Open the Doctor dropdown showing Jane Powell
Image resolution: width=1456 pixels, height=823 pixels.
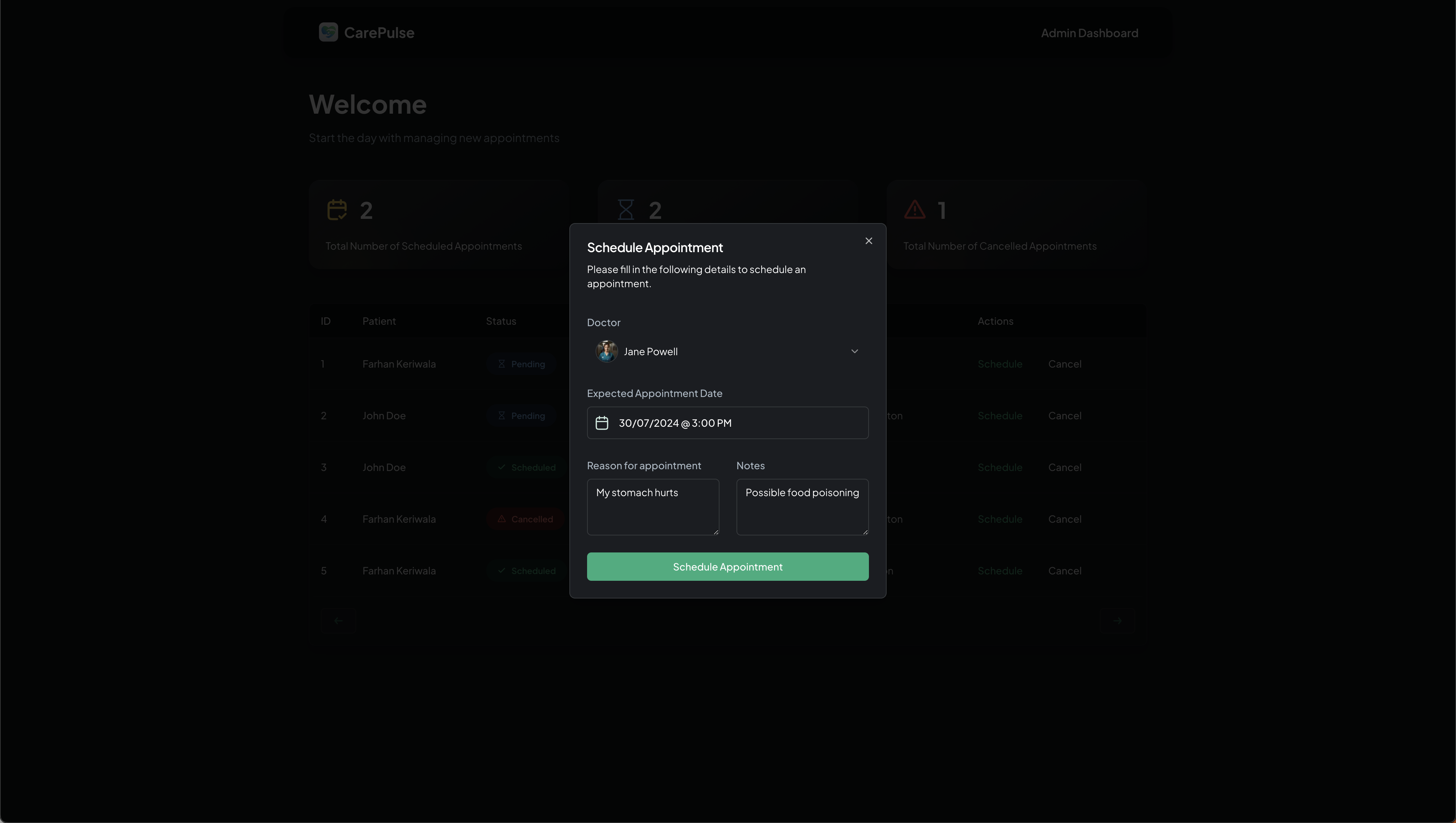[727, 351]
